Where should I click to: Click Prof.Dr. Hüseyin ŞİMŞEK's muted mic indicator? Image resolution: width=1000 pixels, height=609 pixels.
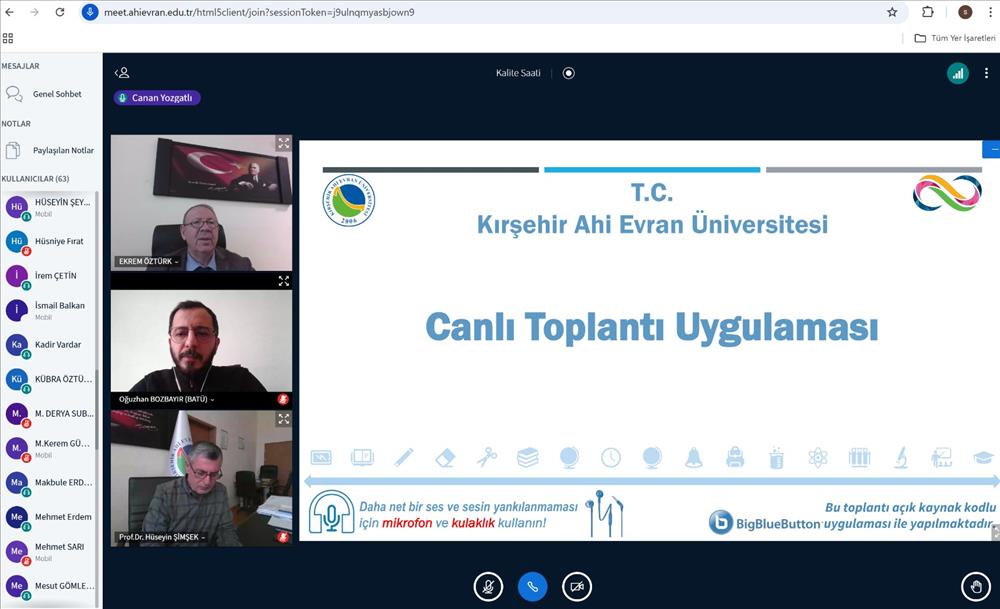click(284, 537)
